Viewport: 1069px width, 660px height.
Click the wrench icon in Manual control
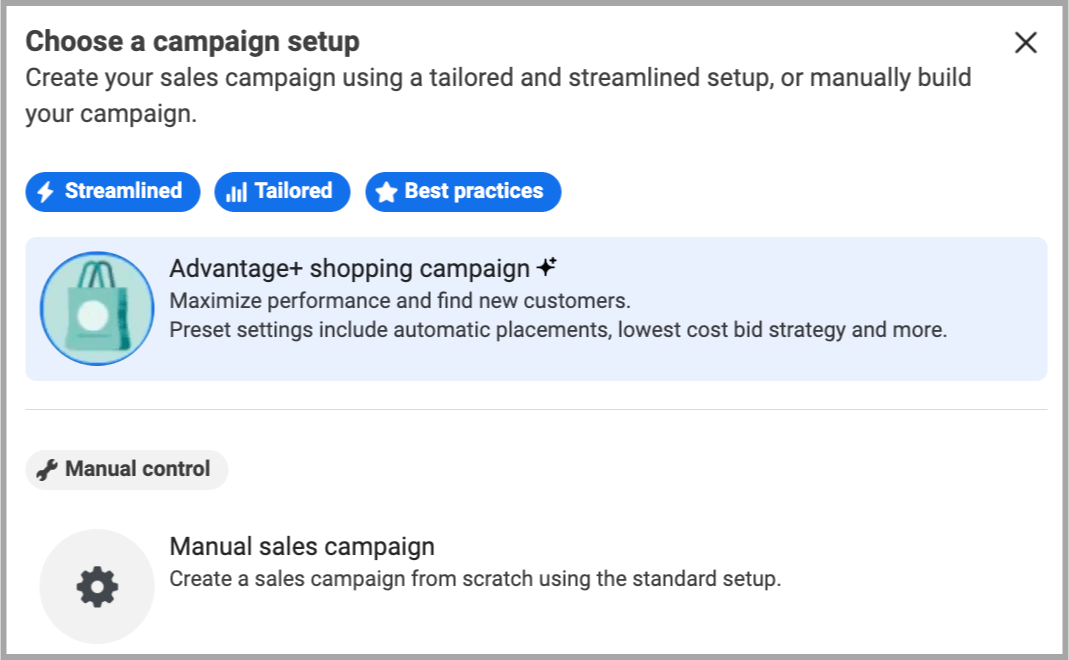[47, 469]
